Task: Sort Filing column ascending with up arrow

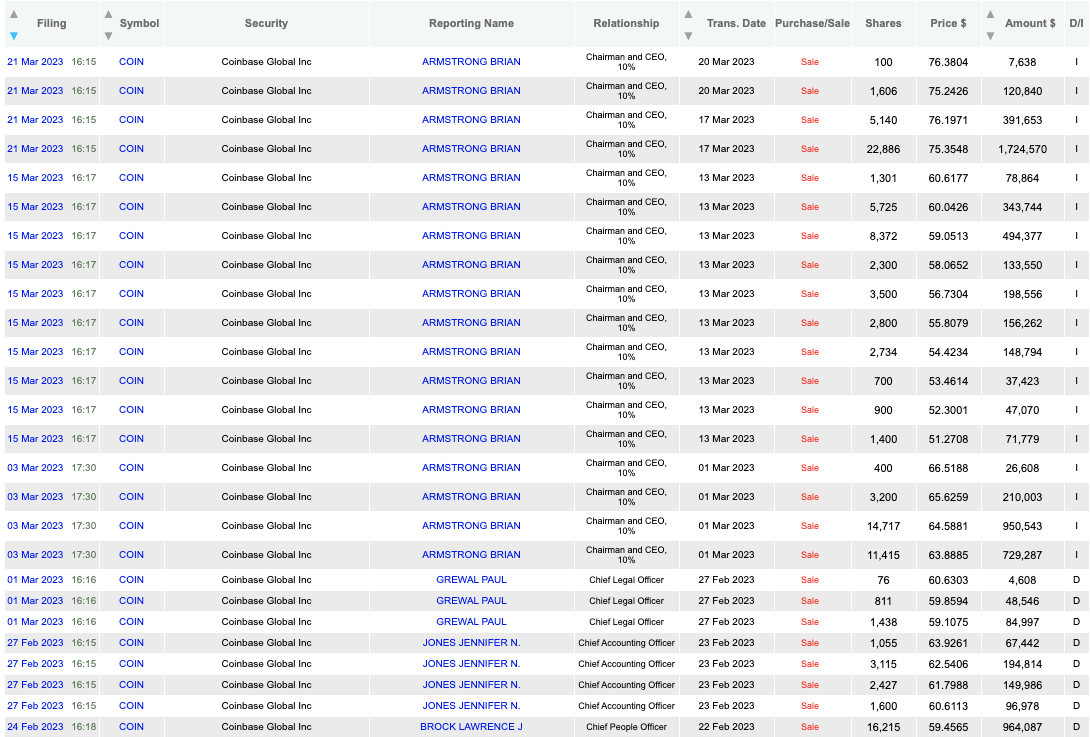Action: pyautogui.click(x=14, y=15)
